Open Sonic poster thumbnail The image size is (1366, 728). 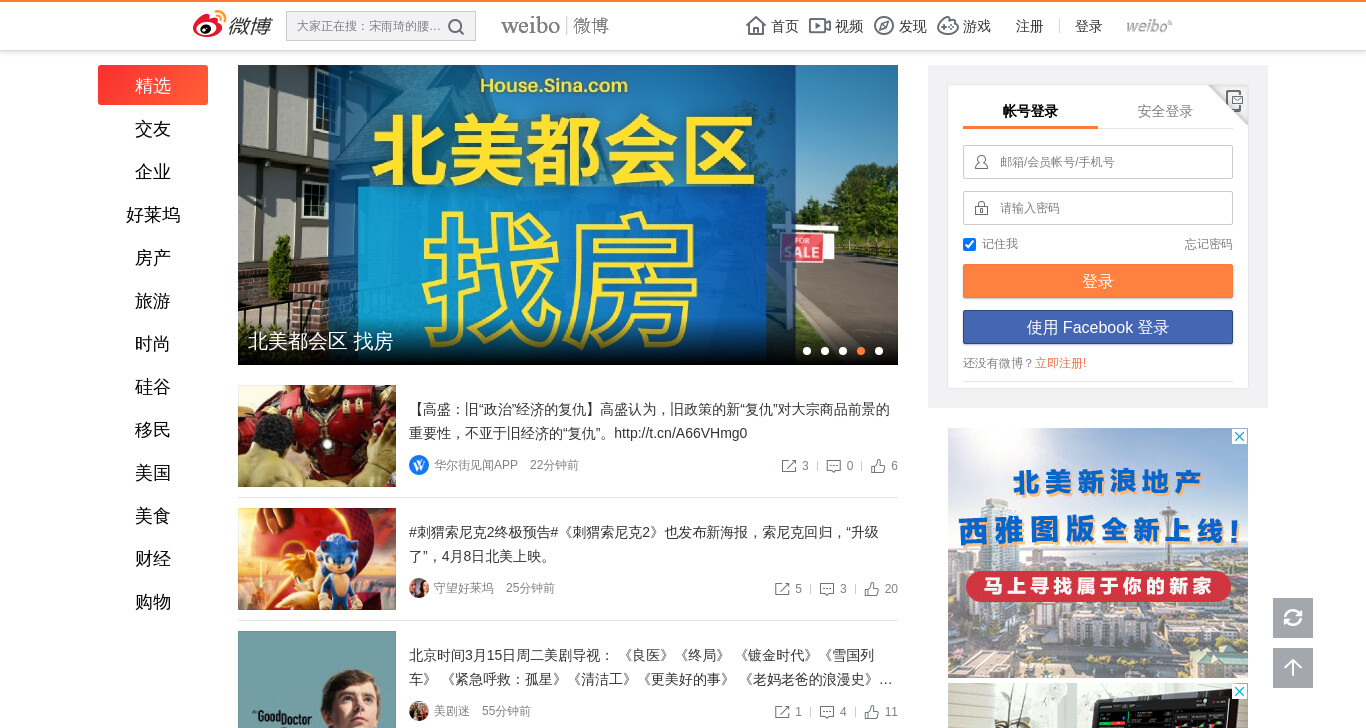click(317, 559)
